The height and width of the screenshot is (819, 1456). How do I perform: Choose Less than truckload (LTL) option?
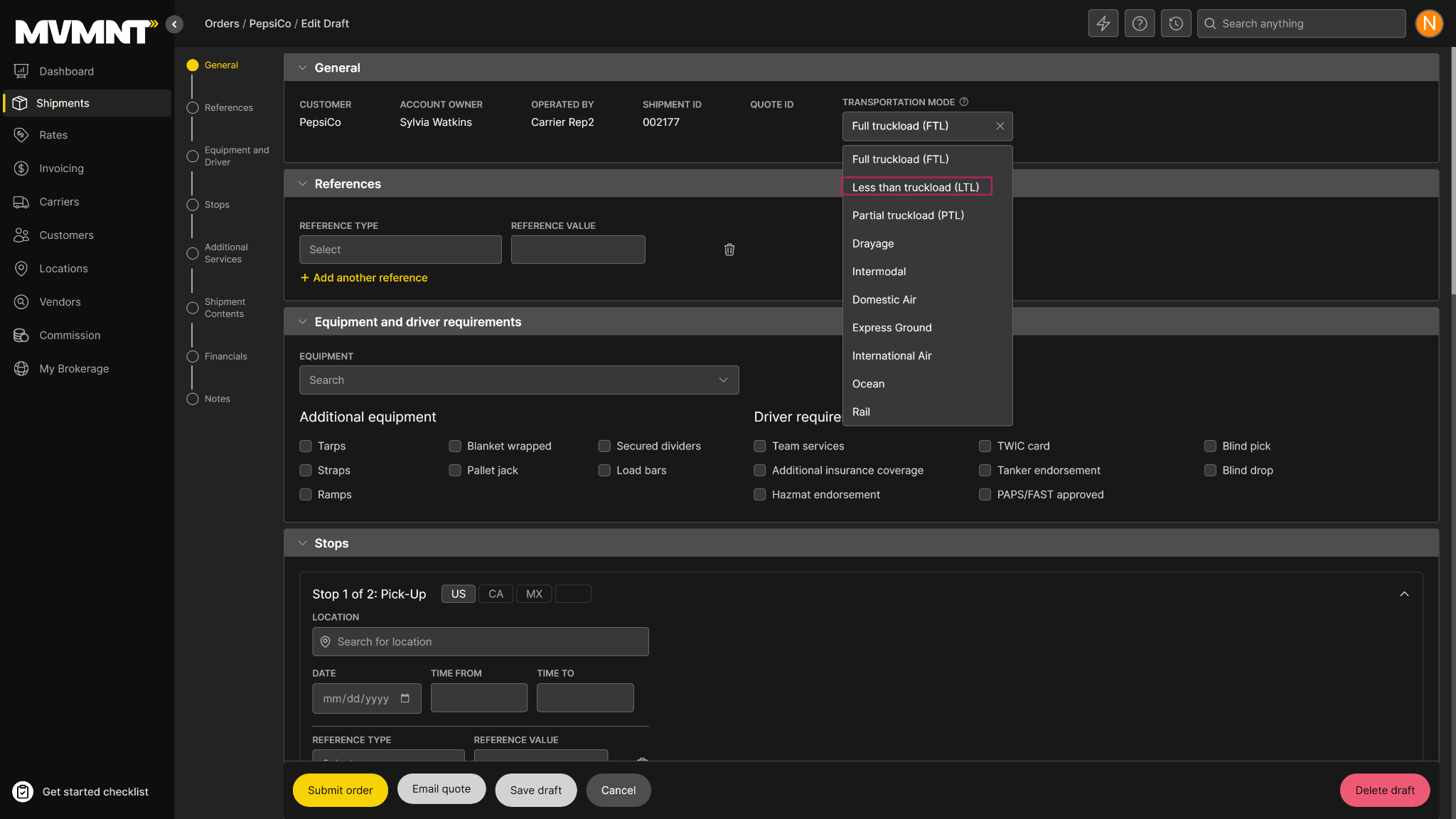pos(916,187)
